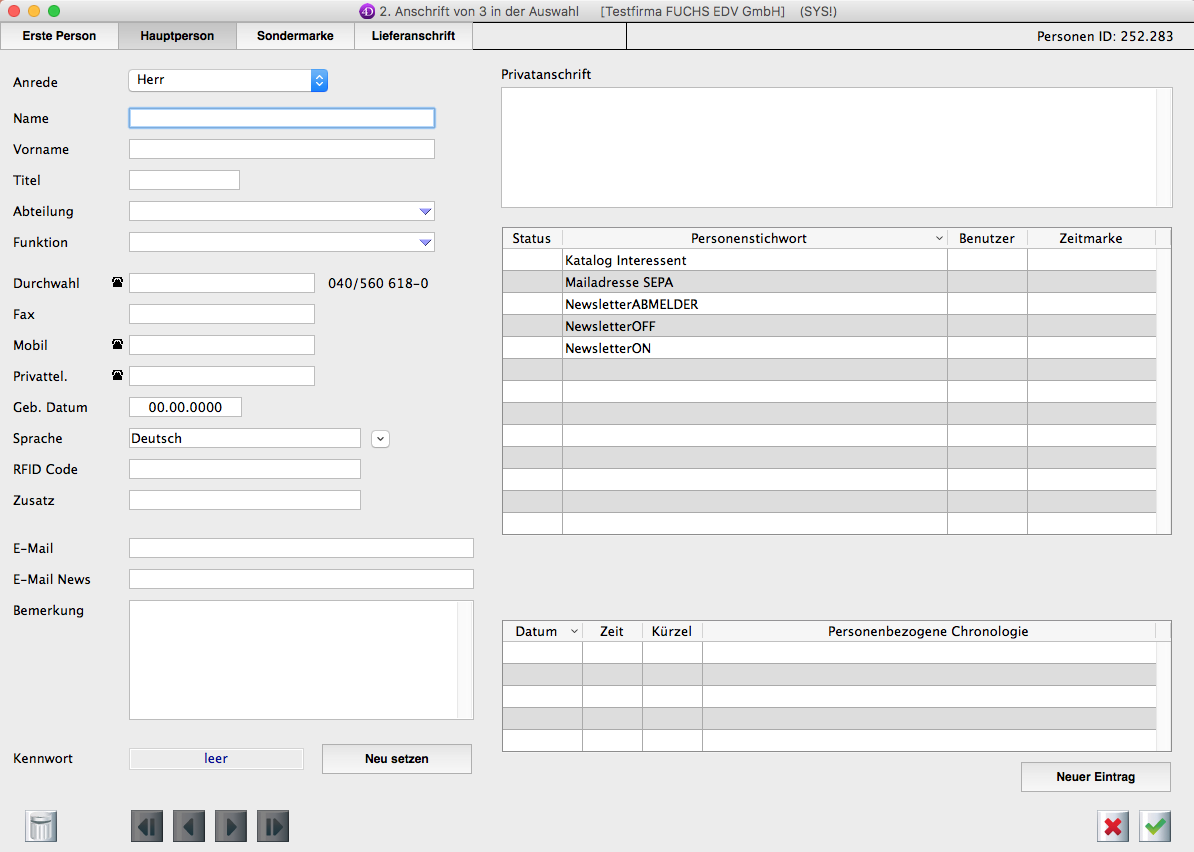
Task: Click the trash can delete icon
Action: pos(41,826)
